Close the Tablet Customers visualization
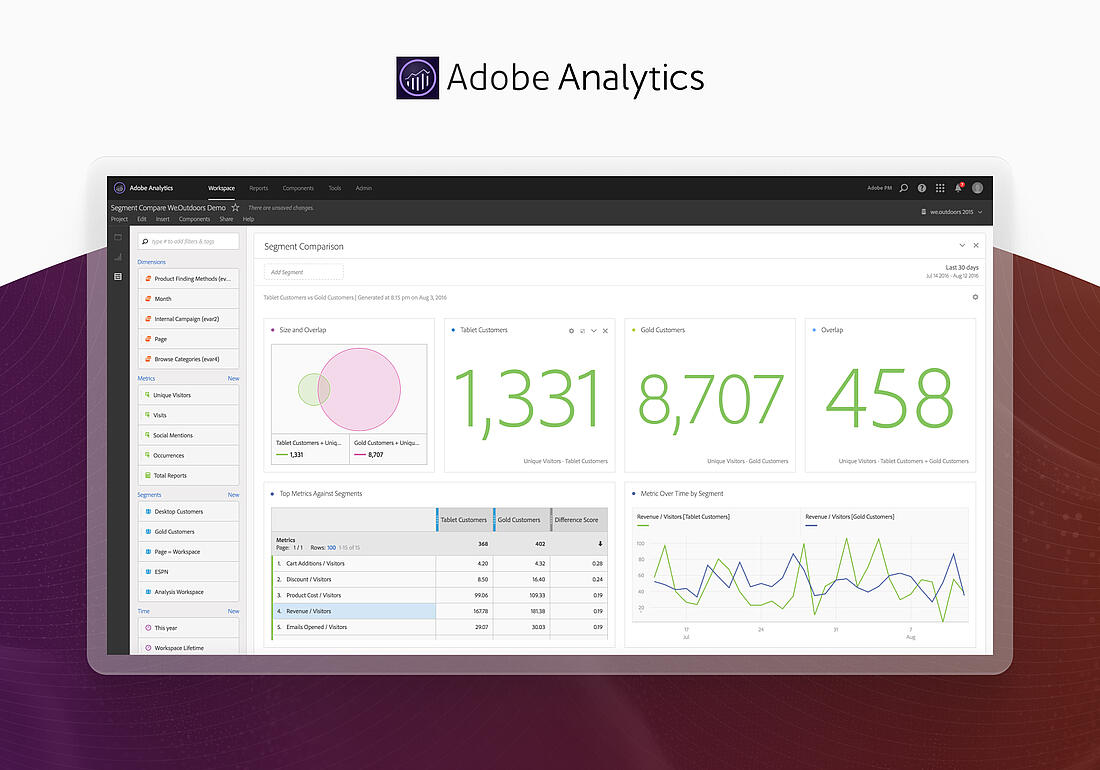The height and width of the screenshot is (770, 1100). point(605,330)
